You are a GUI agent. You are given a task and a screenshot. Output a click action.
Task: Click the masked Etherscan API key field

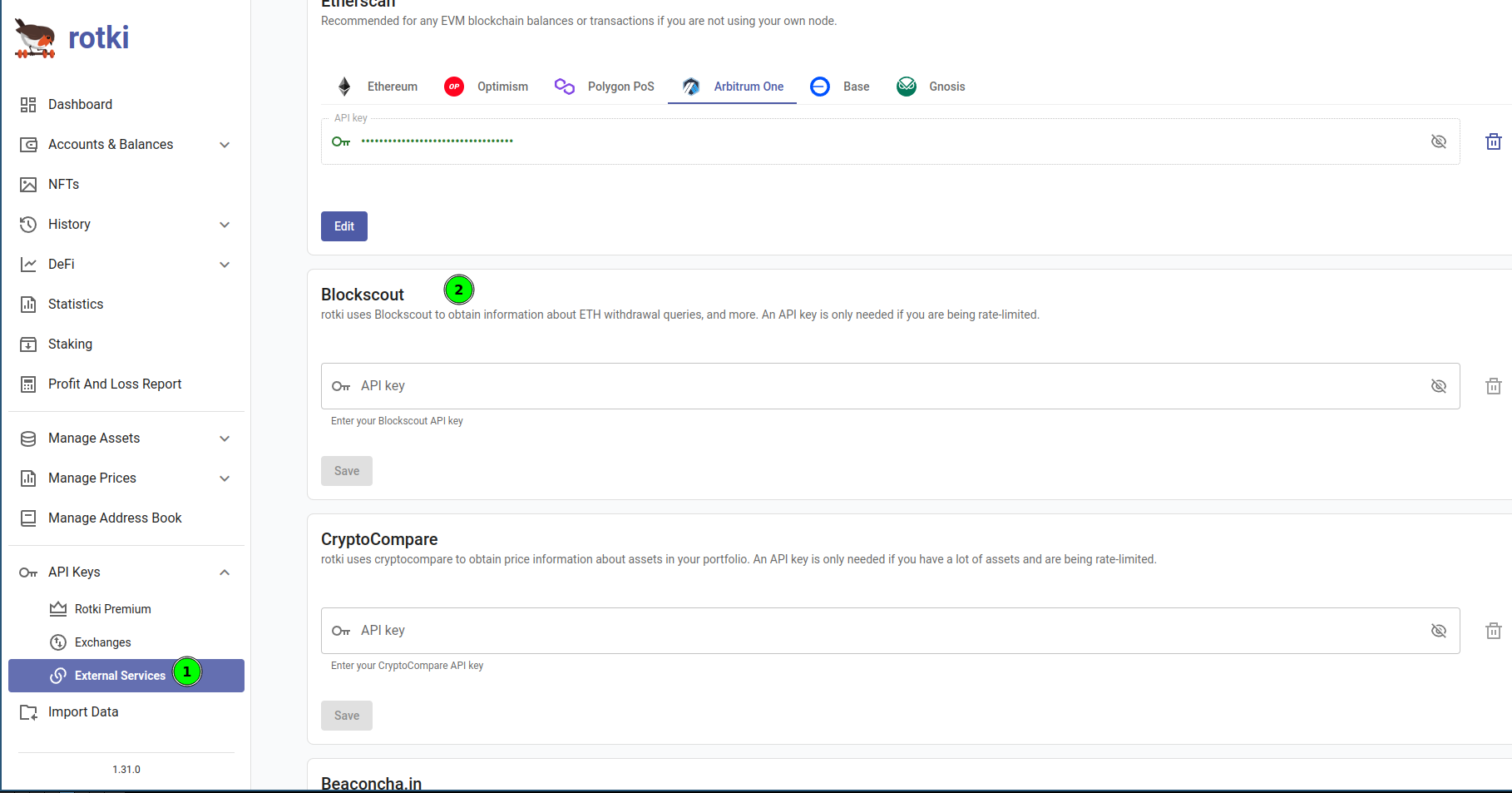pos(891,141)
